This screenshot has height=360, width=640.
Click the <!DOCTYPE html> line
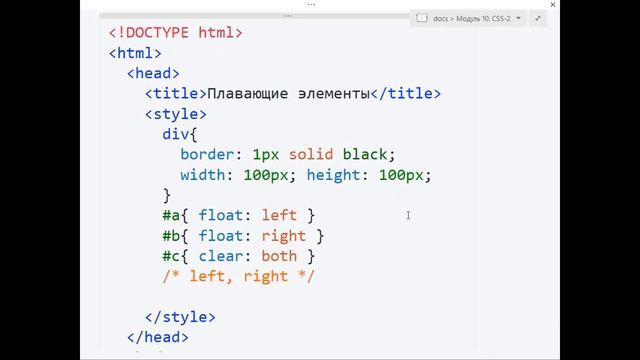pyautogui.click(x=176, y=33)
